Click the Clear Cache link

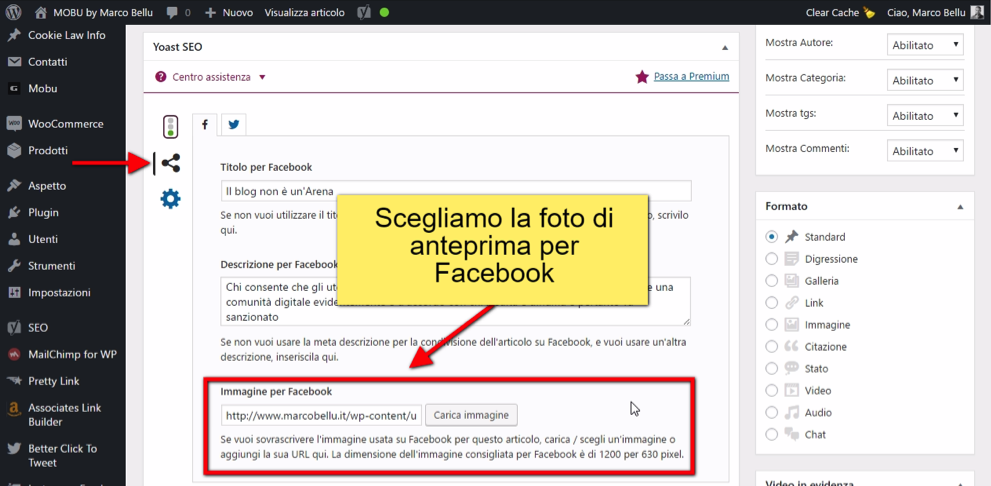pyautogui.click(x=834, y=12)
